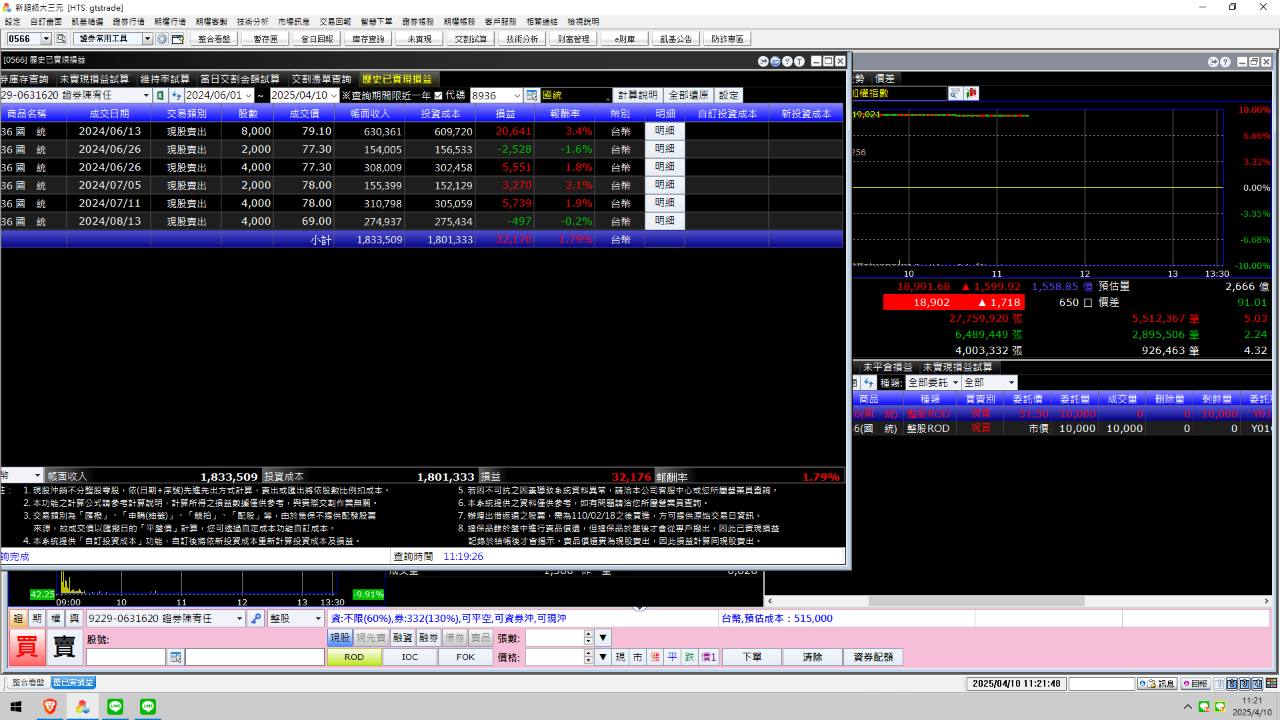
Task: Click the 整合看盤 toolbar button
Action: point(213,39)
